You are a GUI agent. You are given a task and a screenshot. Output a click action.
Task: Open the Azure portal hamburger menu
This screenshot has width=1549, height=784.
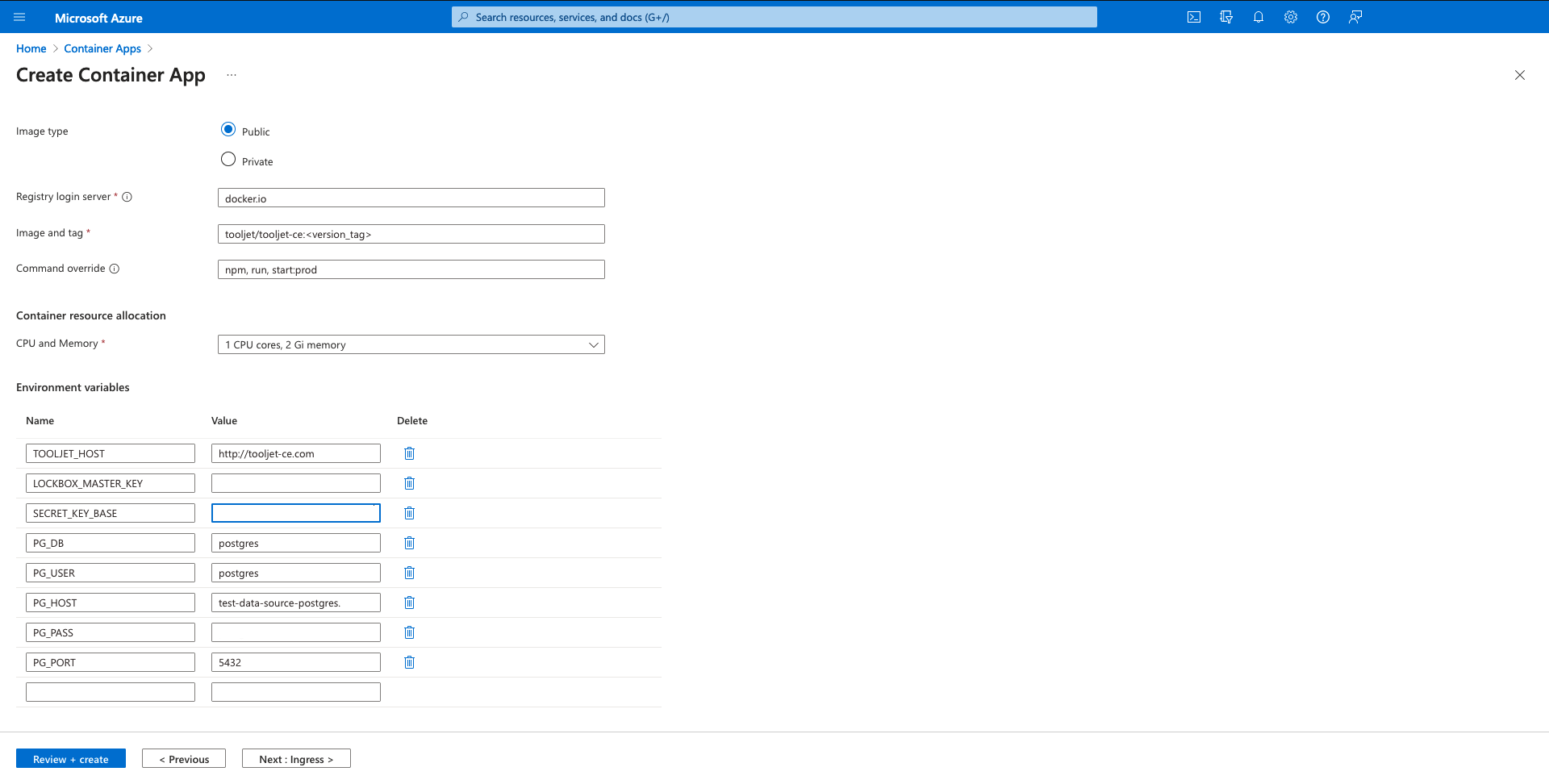click(20, 17)
